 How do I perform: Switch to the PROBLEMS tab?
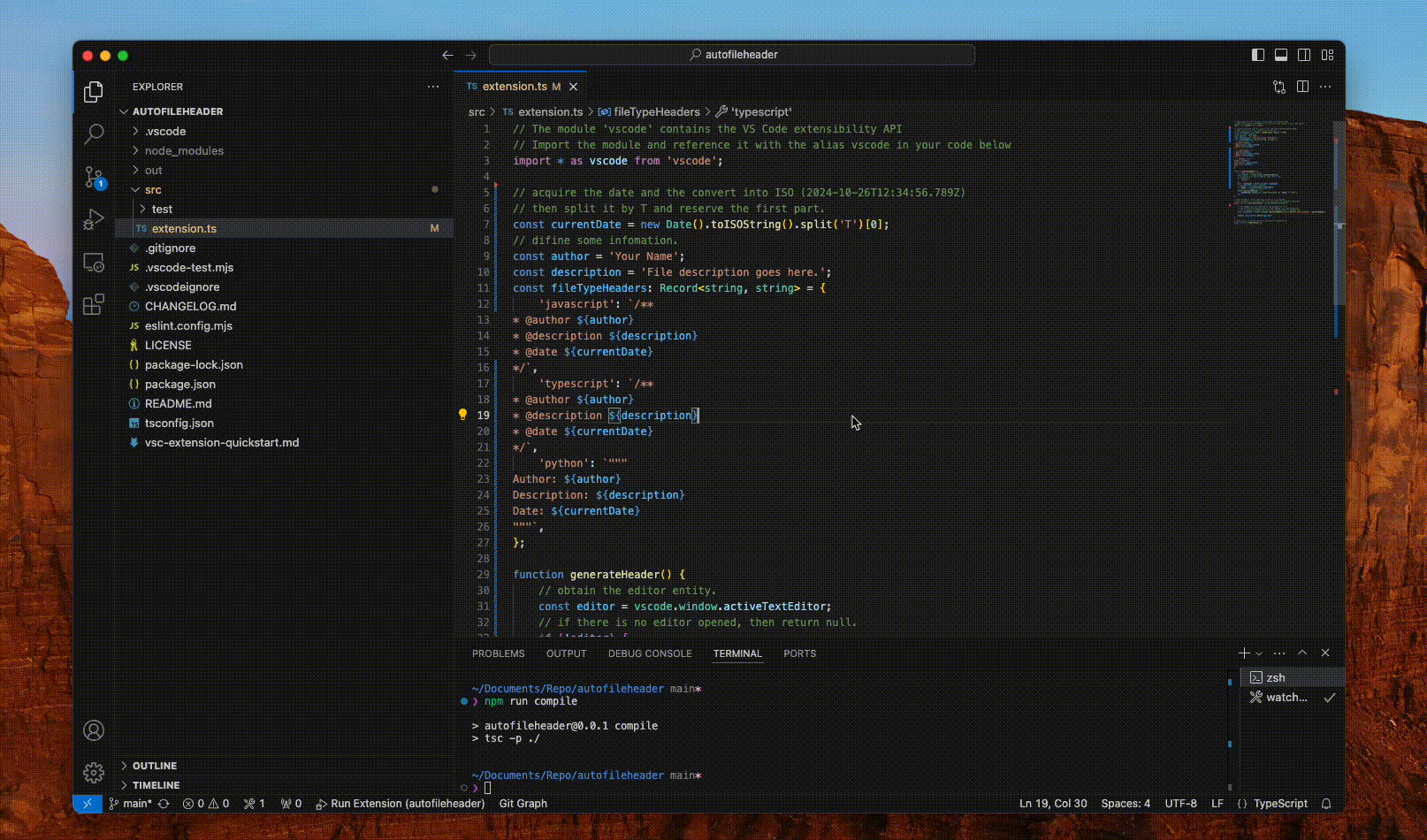498,653
